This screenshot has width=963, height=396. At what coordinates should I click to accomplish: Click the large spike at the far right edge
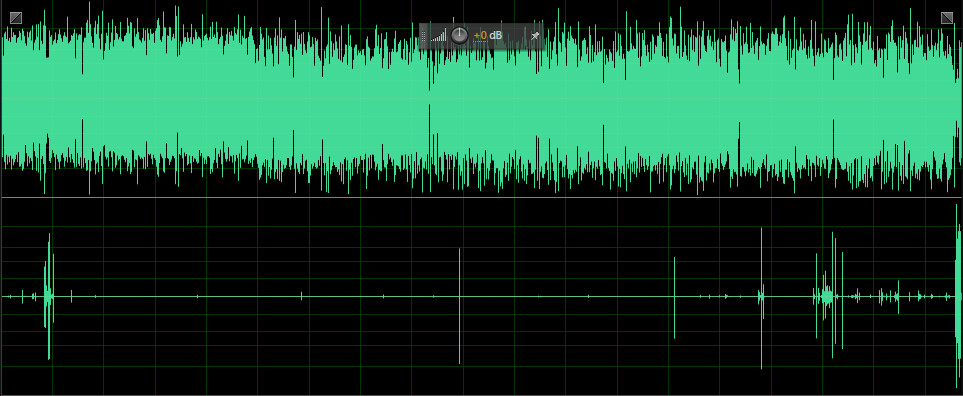click(x=958, y=298)
